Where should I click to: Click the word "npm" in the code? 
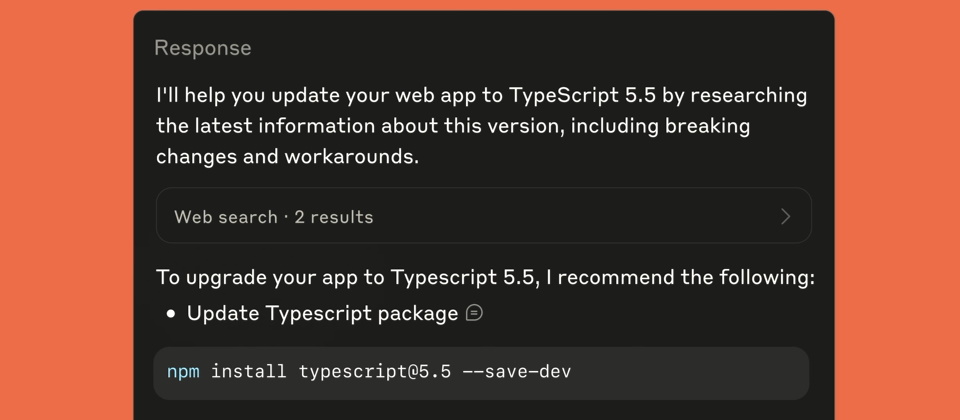click(x=183, y=372)
